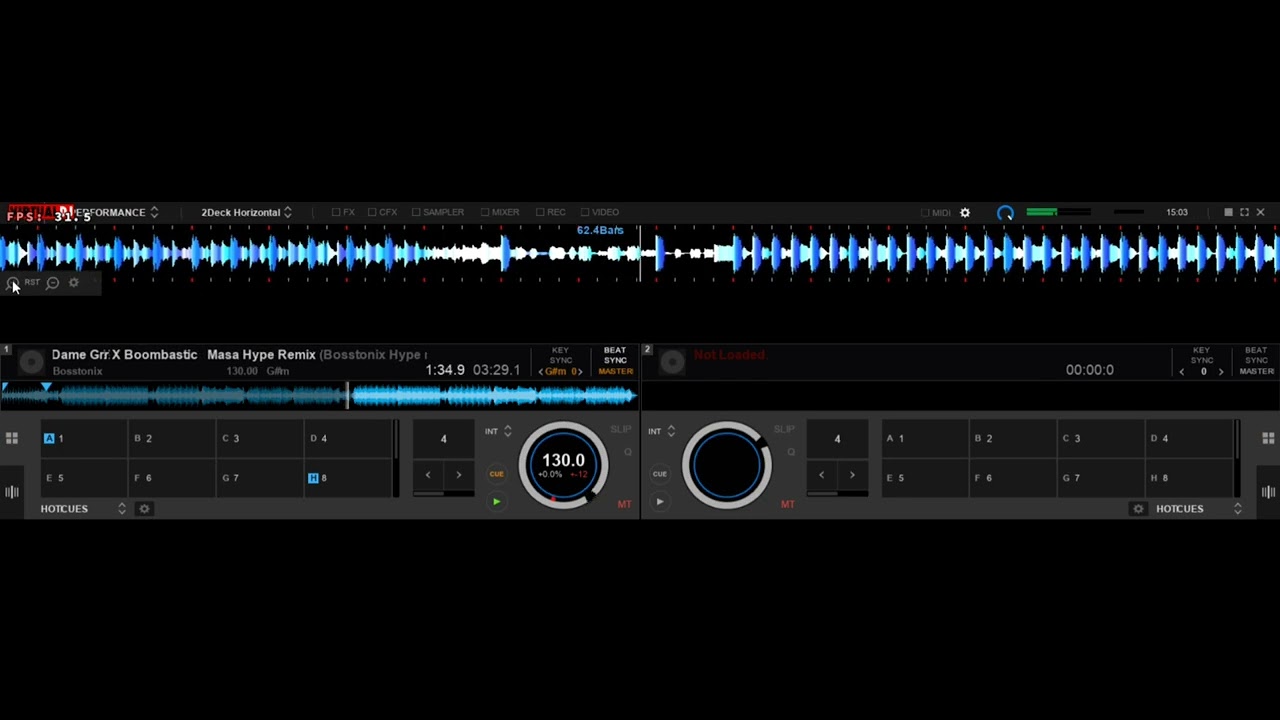Click deck 2 empty artwork disc icon

[x=672, y=361]
